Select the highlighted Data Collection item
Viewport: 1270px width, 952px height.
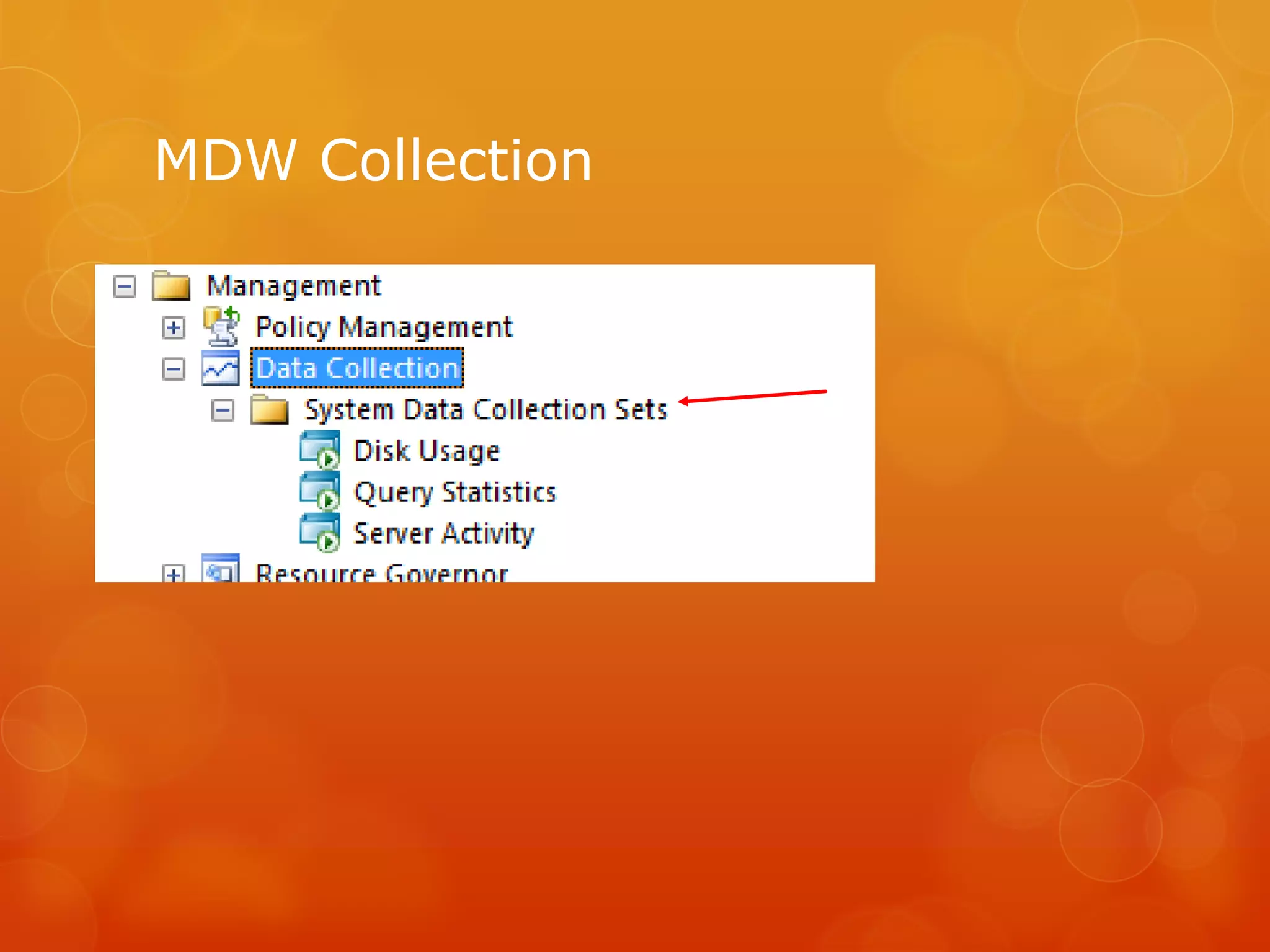(x=357, y=368)
